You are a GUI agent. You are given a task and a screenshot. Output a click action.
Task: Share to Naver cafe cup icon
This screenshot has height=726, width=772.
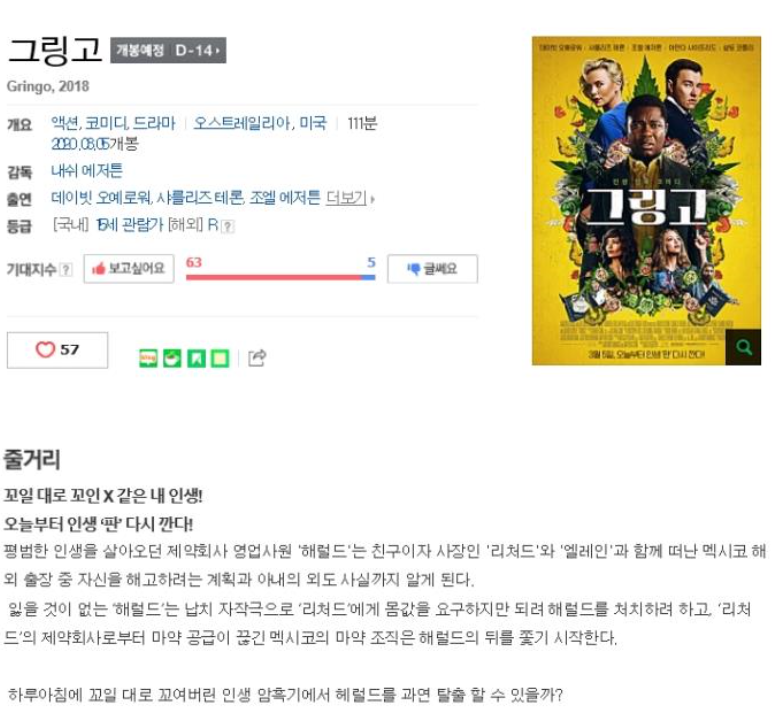pos(172,358)
